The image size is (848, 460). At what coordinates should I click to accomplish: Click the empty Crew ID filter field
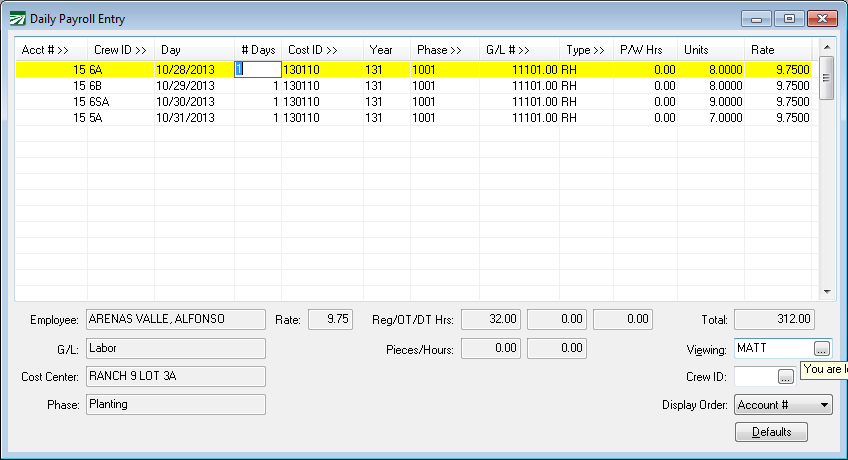(754, 376)
